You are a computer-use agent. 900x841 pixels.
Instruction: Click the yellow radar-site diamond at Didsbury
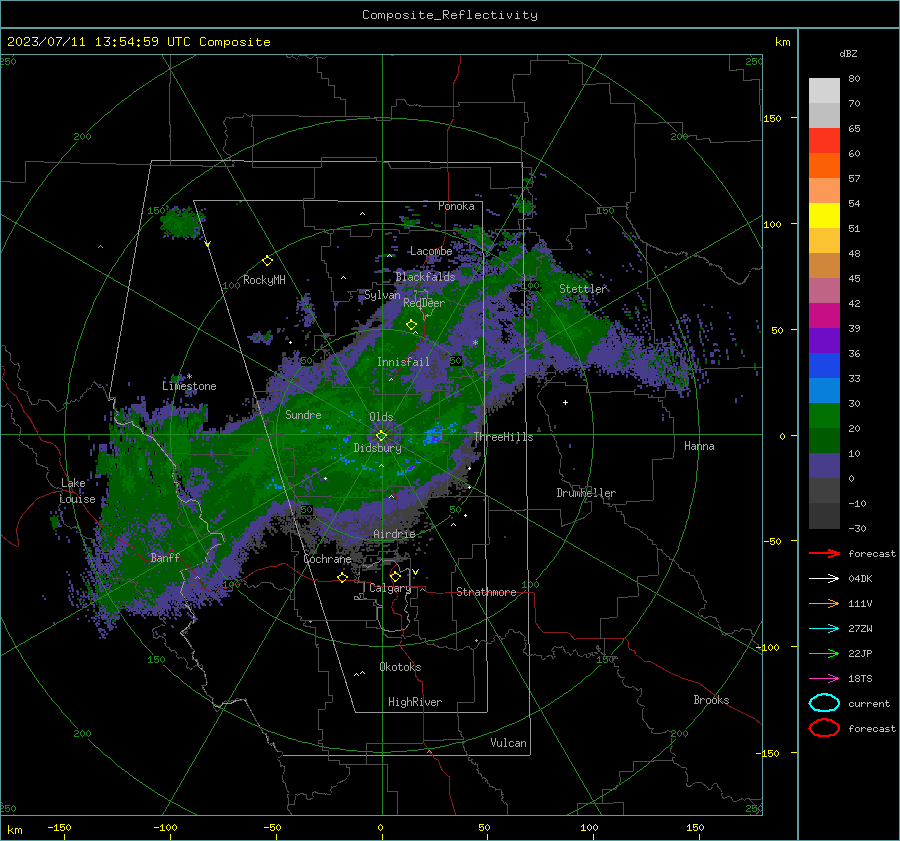381,436
